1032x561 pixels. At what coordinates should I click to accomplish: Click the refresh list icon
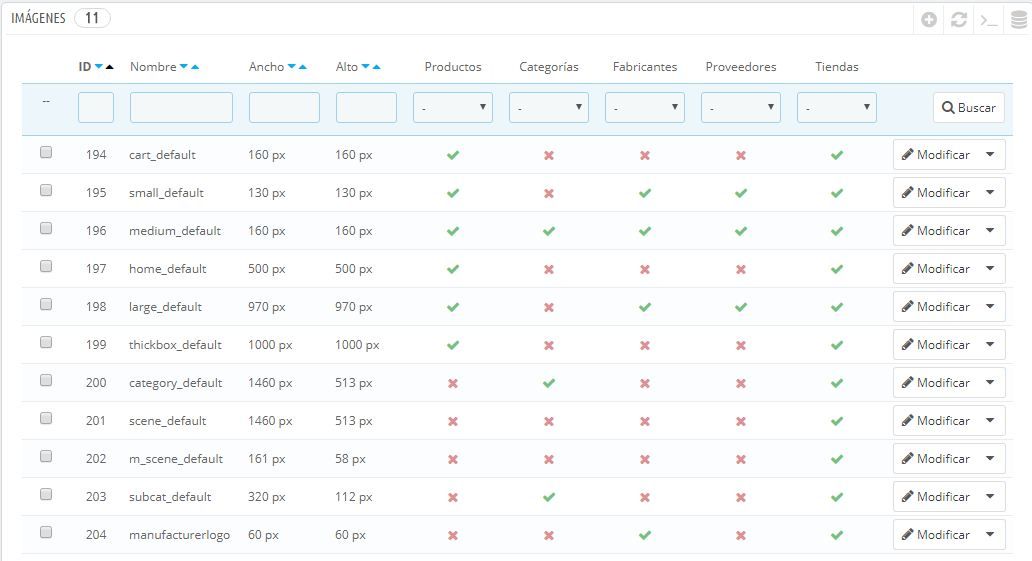tap(959, 20)
